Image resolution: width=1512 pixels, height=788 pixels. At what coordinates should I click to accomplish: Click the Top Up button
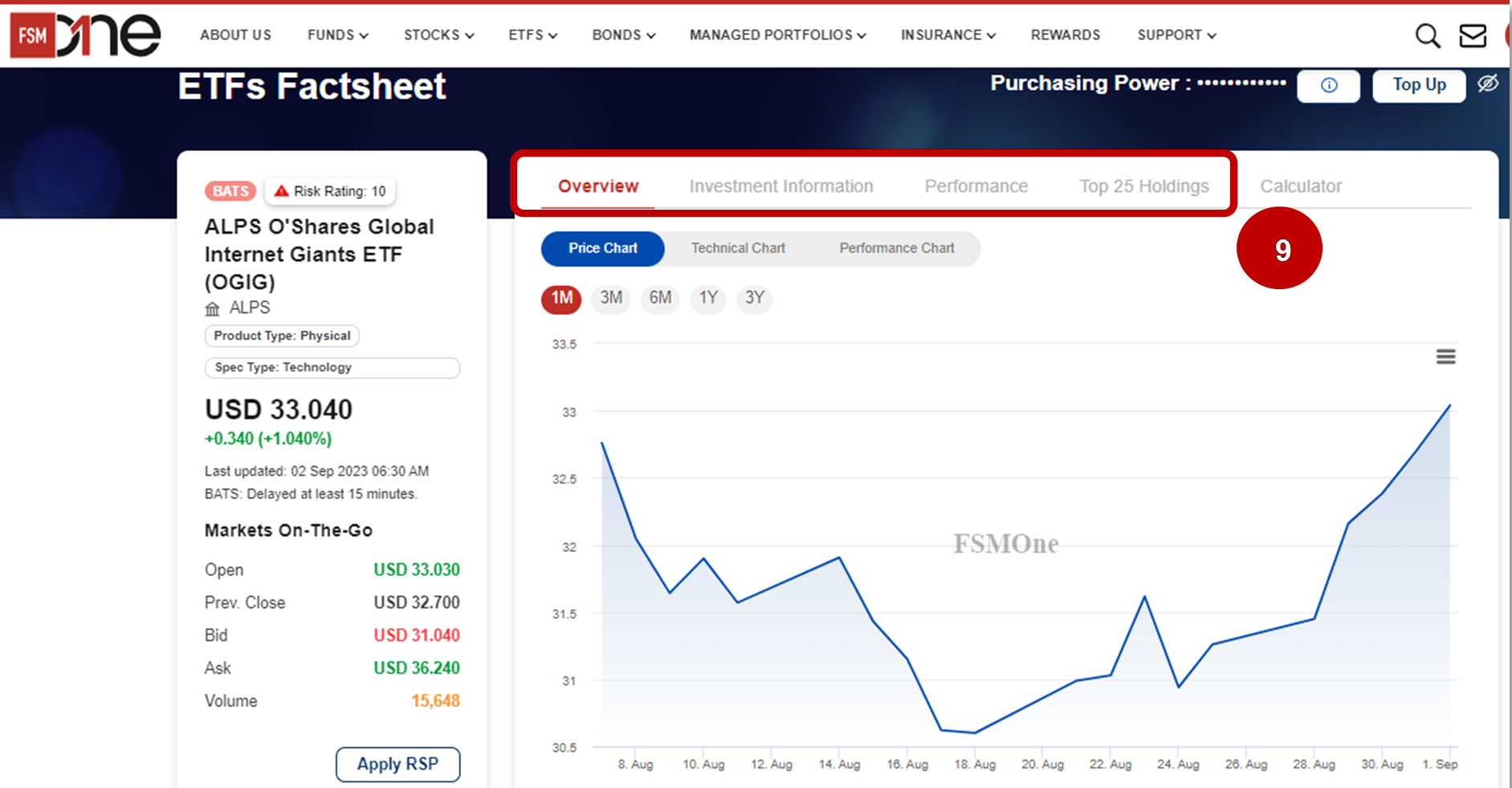[x=1418, y=85]
